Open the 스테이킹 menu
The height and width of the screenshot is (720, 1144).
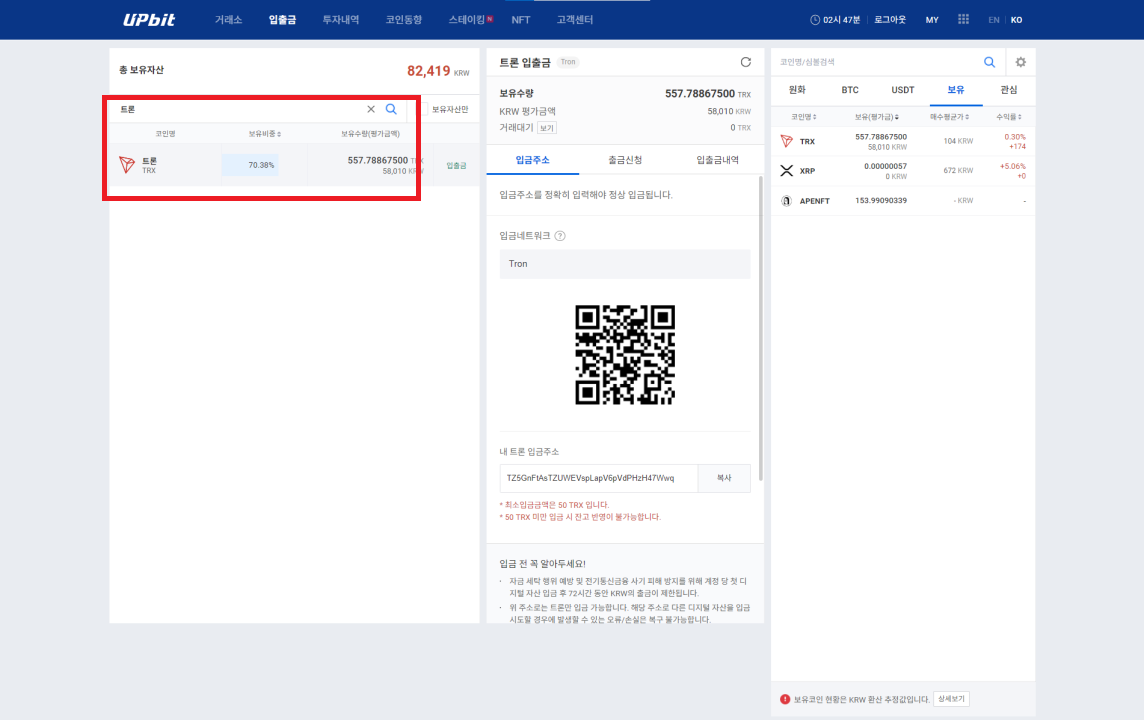(467, 20)
